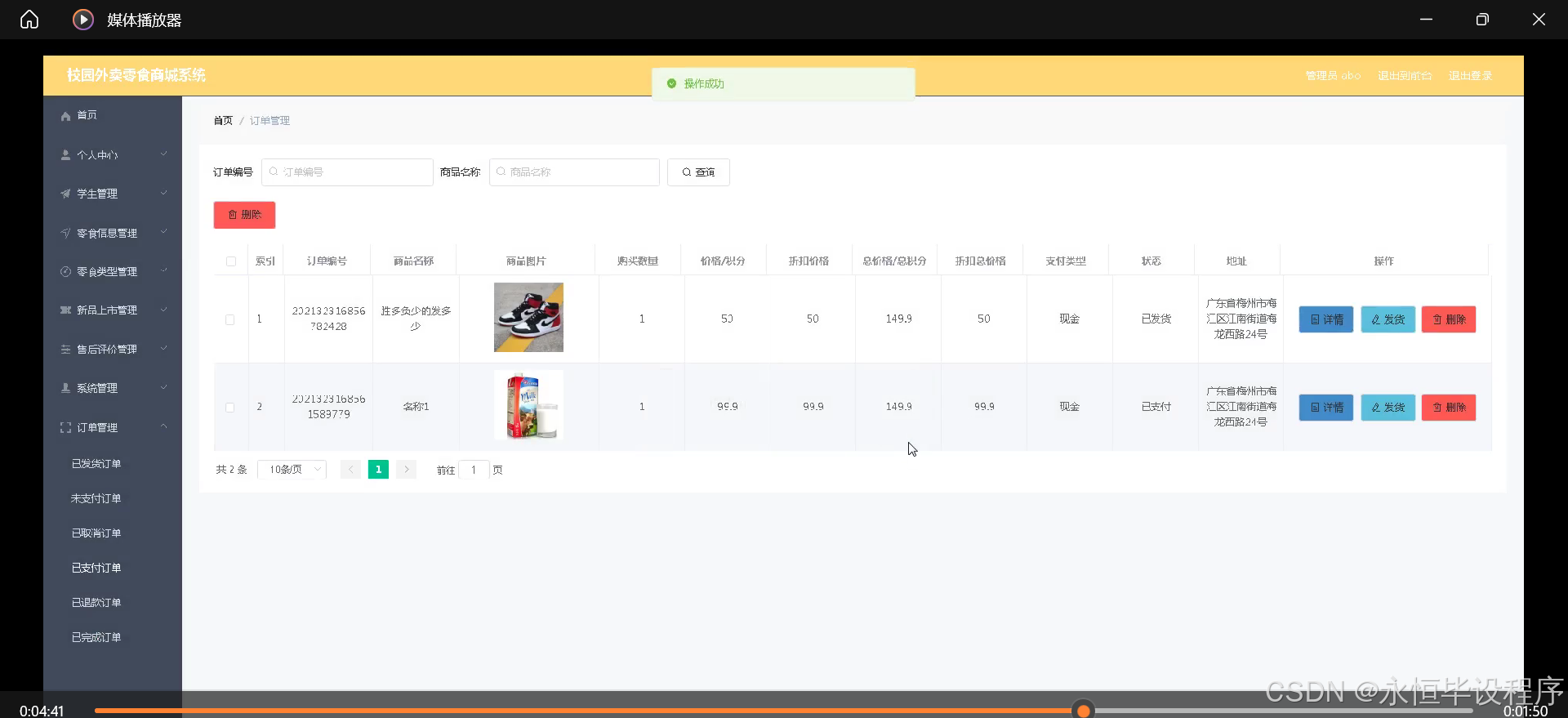
Task: Click the 前往 page number input
Action: point(474,470)
